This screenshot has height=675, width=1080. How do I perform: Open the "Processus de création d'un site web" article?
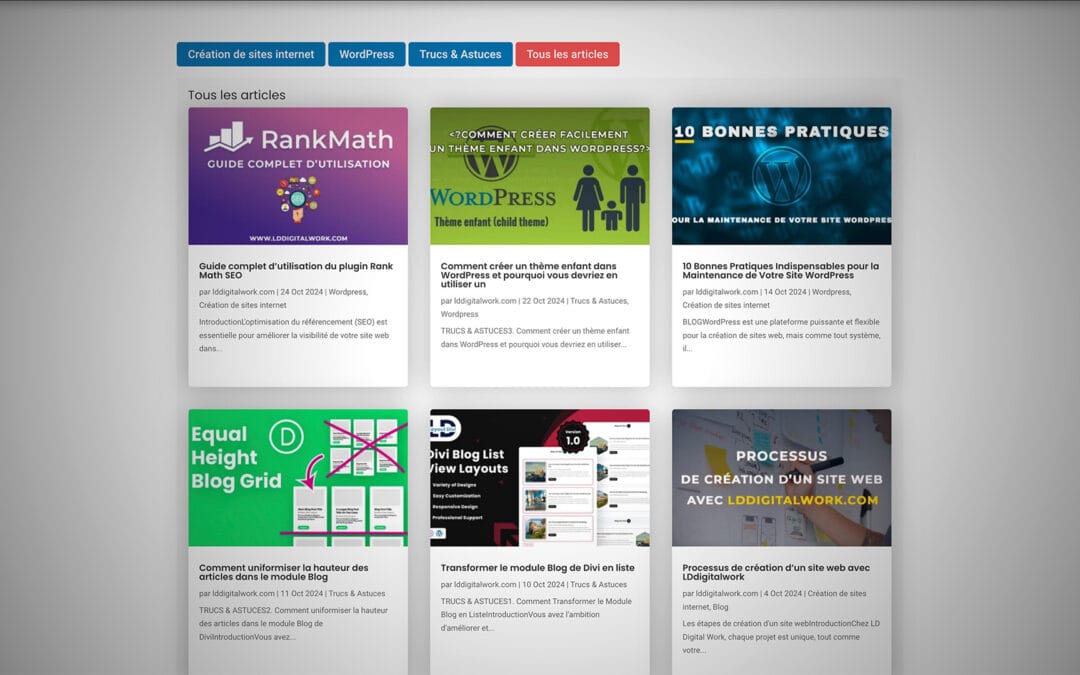(779, 571)
